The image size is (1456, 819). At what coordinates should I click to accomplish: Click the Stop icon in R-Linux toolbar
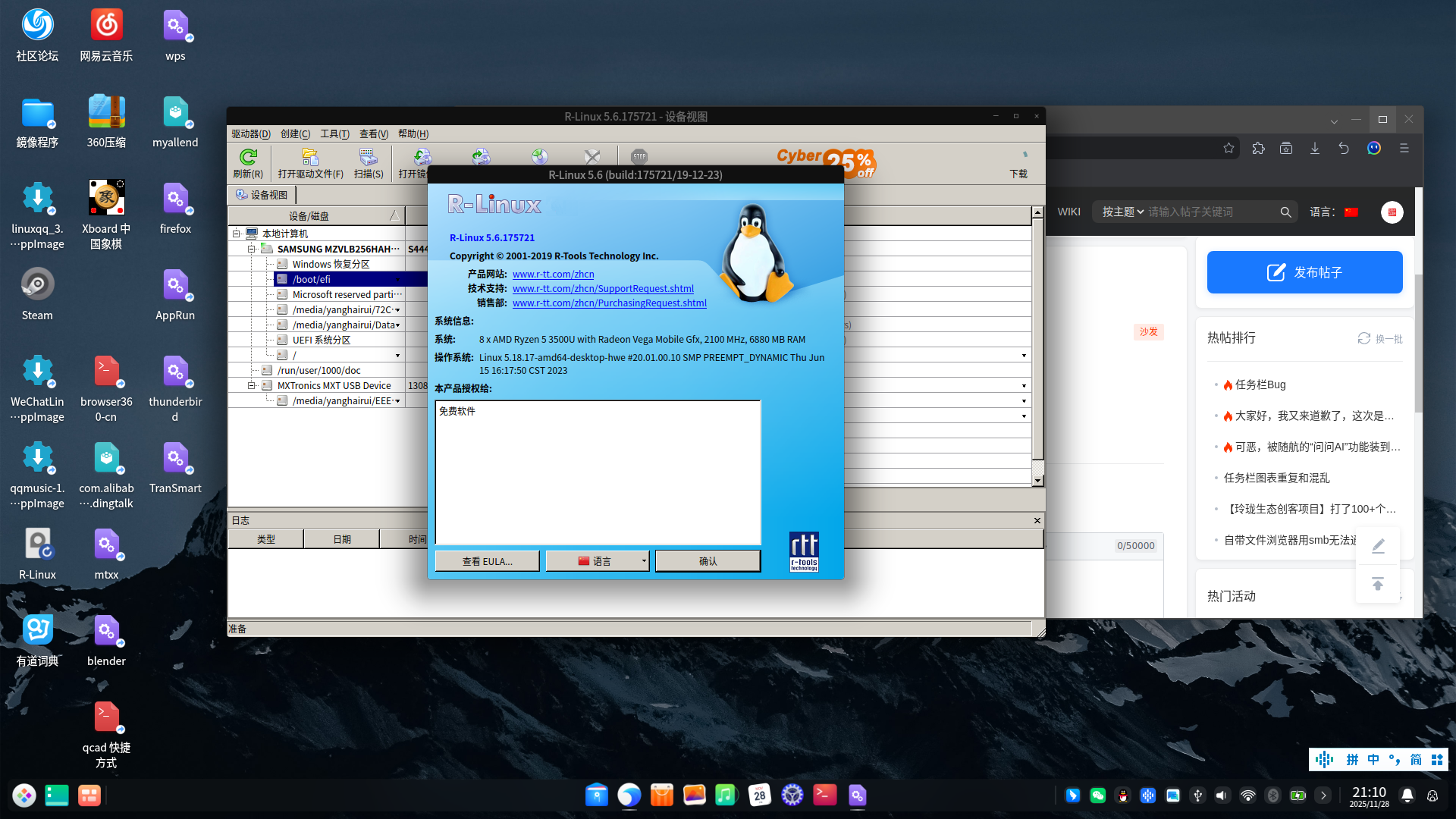[639, 157]
